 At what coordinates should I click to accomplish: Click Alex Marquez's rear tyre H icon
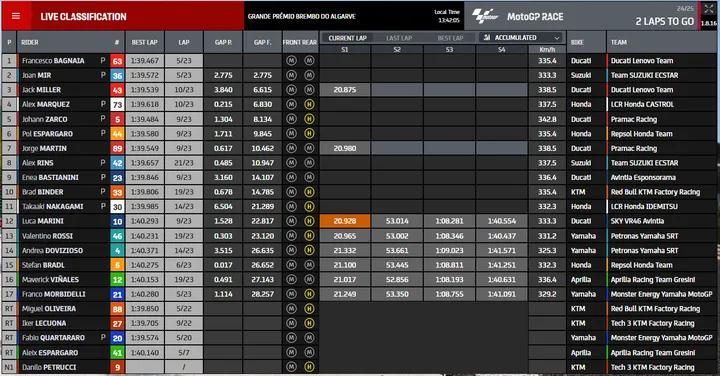[309, 105]
